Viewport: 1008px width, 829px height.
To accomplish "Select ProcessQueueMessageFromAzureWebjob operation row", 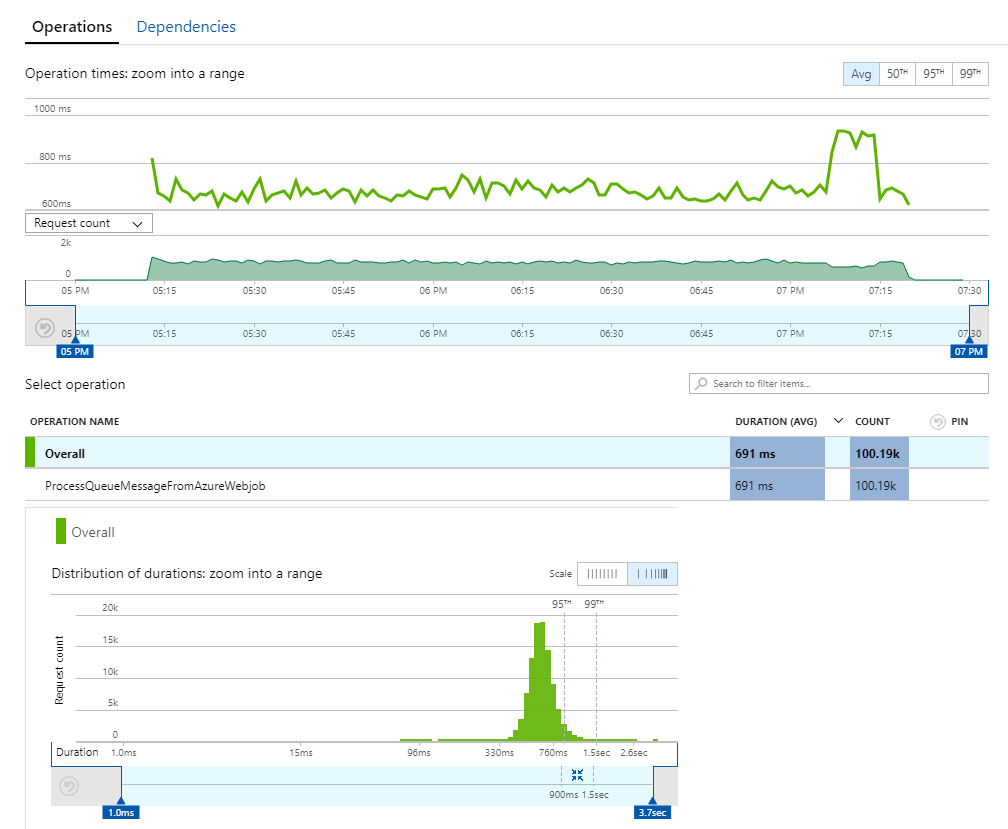I will [x=507, y=485].
